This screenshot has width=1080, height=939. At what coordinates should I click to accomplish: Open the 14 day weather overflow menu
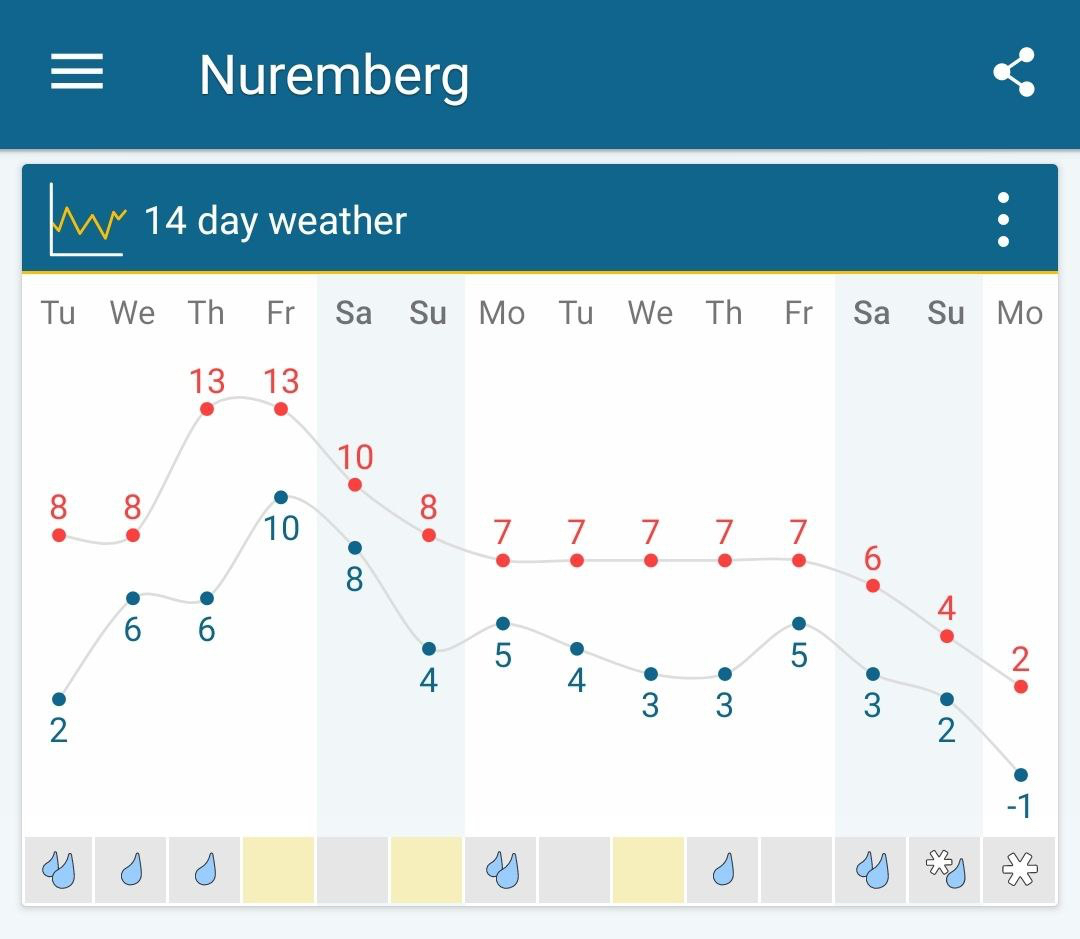tap(1003, 220)
